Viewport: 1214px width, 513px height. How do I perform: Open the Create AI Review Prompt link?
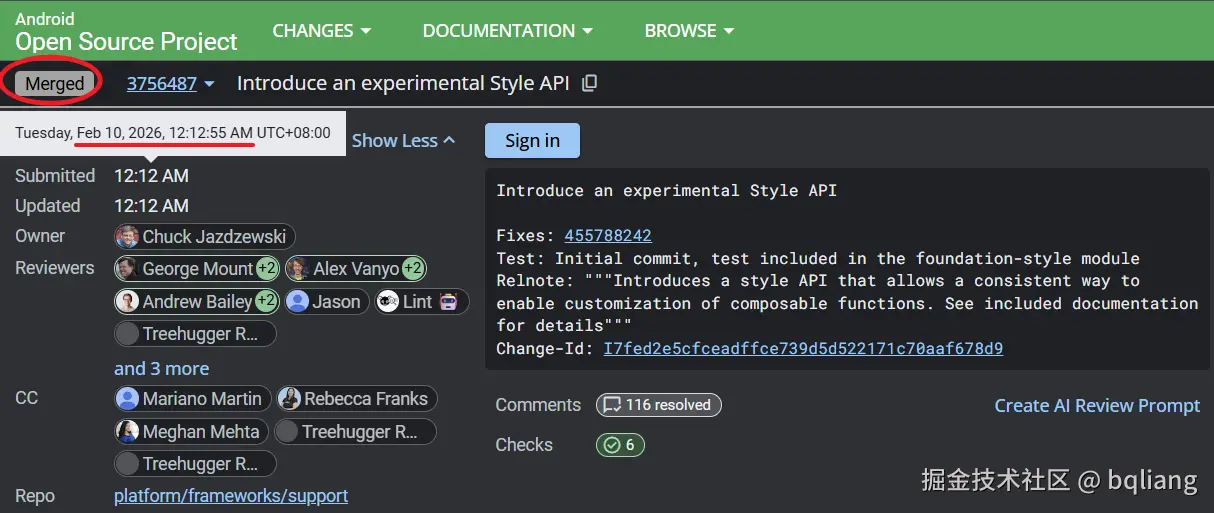(x=1097, y=405)
